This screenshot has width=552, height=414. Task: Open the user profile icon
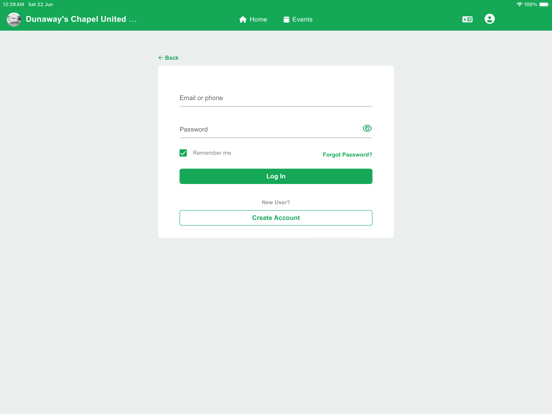pyautogui.click(x=489, y=19)
